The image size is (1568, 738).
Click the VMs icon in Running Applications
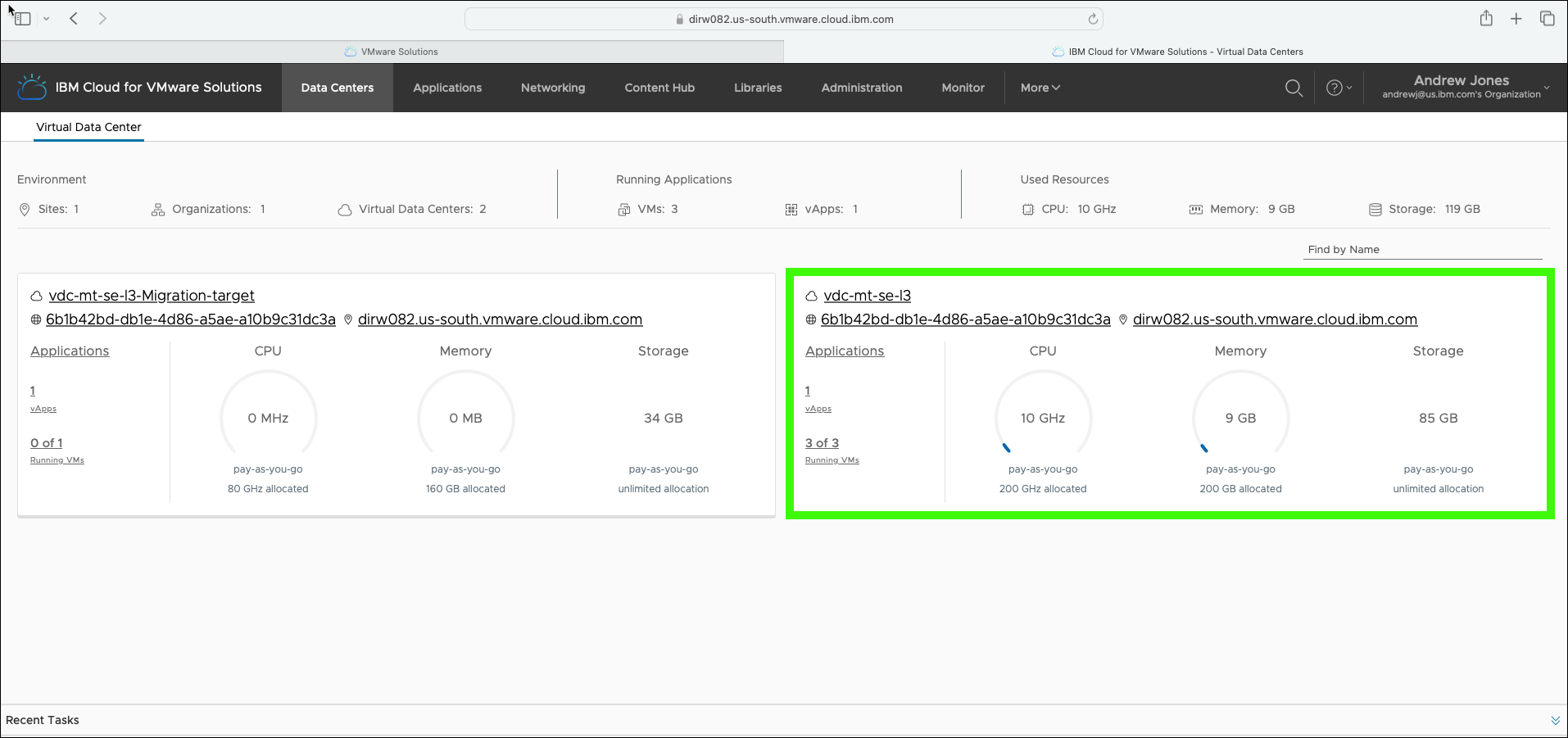pos(624,210)
